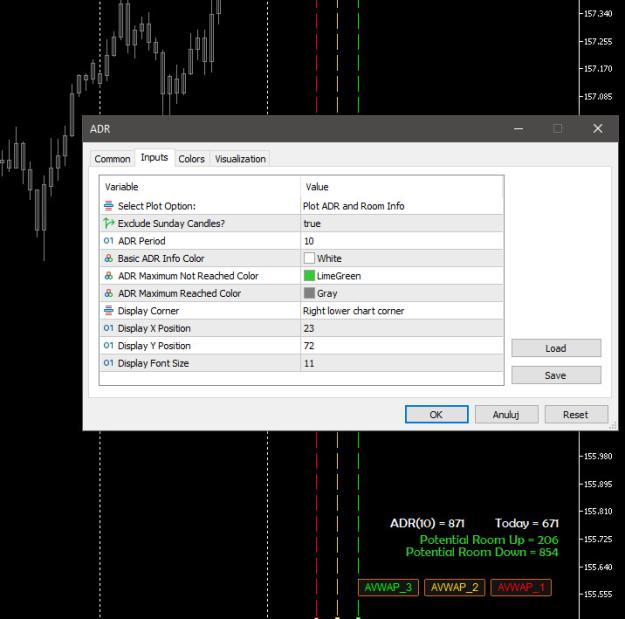Click the enum icon beside Select Plot Option

coord(108,206)
